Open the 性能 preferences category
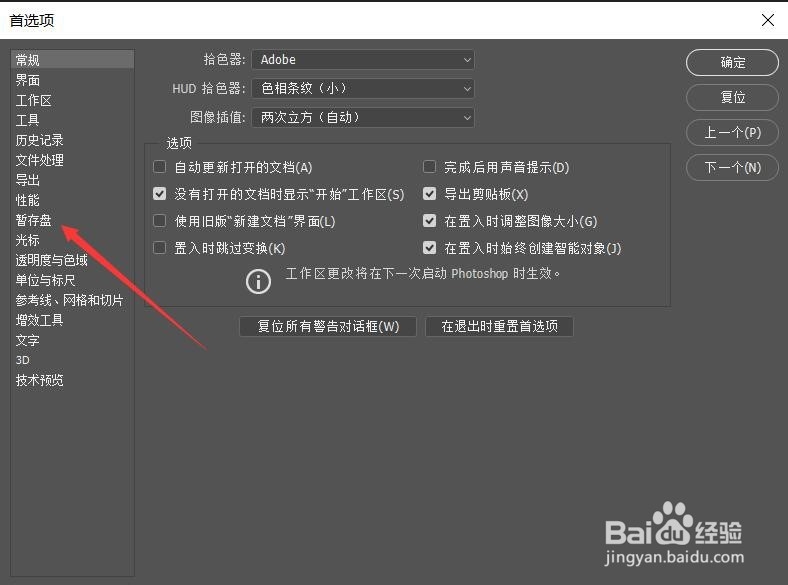The height and width of the screenshot is (585, 788). pyautogui.click(x=28, y=200)
